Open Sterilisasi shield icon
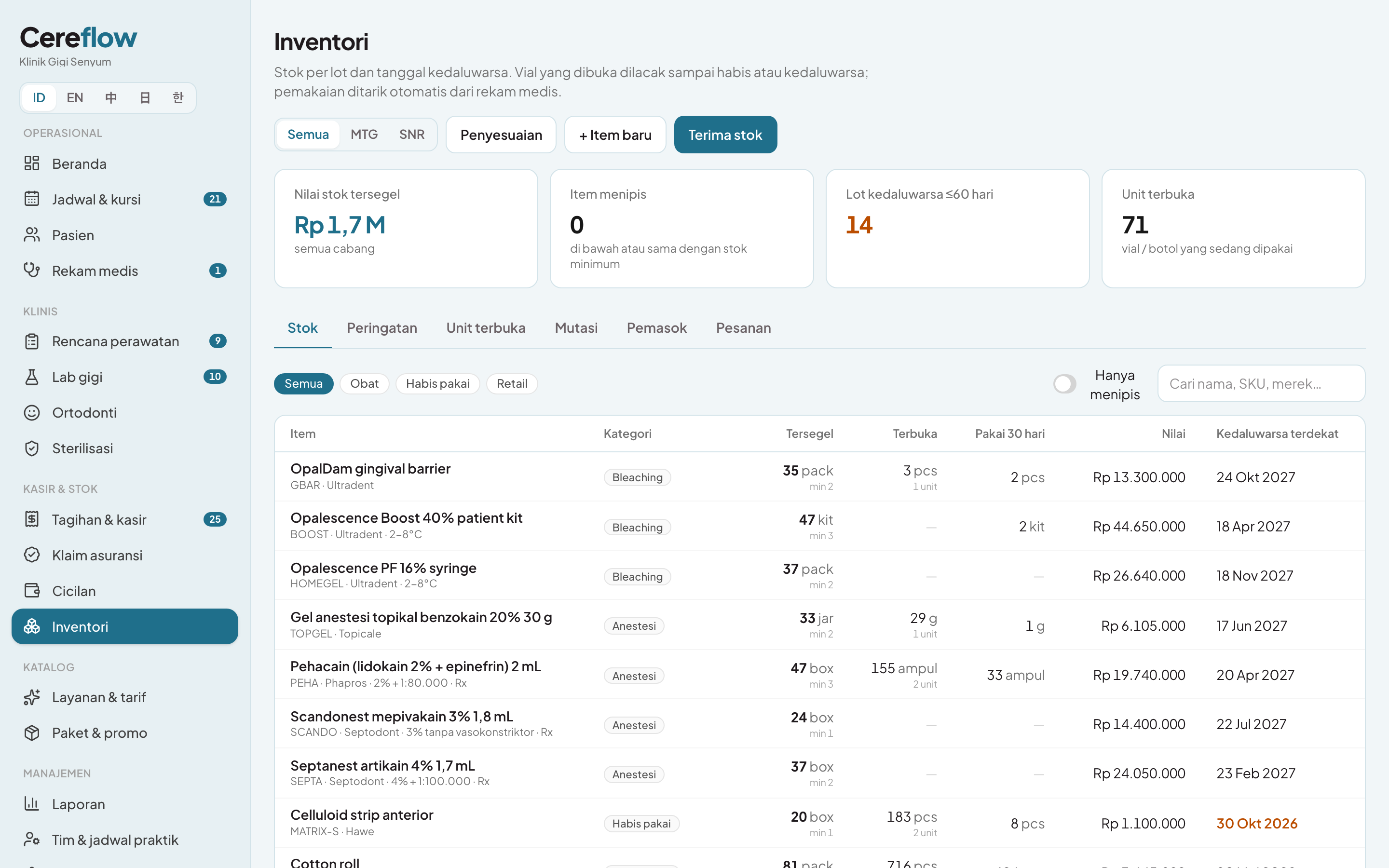 click(31, 448)
